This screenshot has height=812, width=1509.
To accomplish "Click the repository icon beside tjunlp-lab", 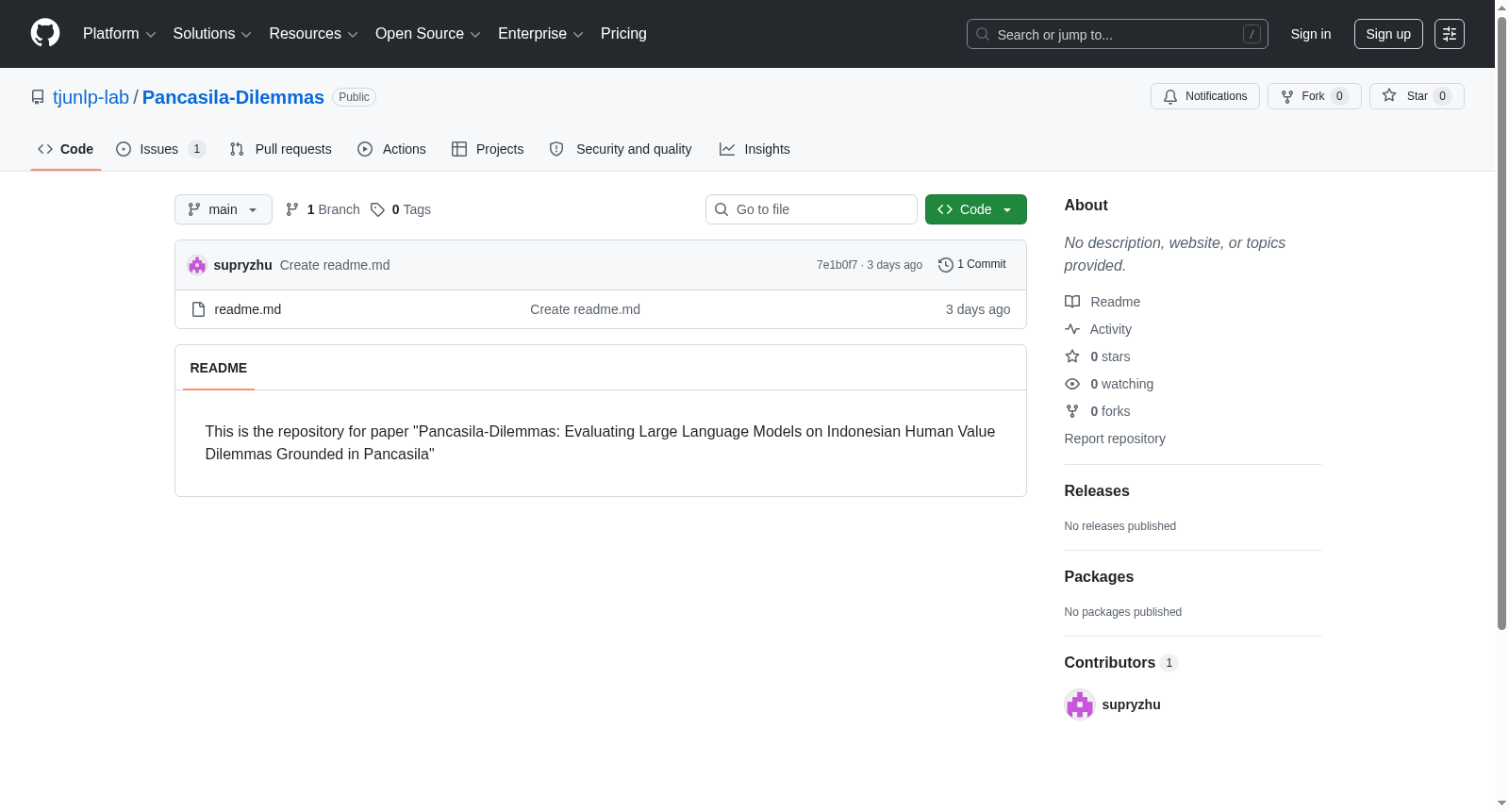I will point(38,97).
